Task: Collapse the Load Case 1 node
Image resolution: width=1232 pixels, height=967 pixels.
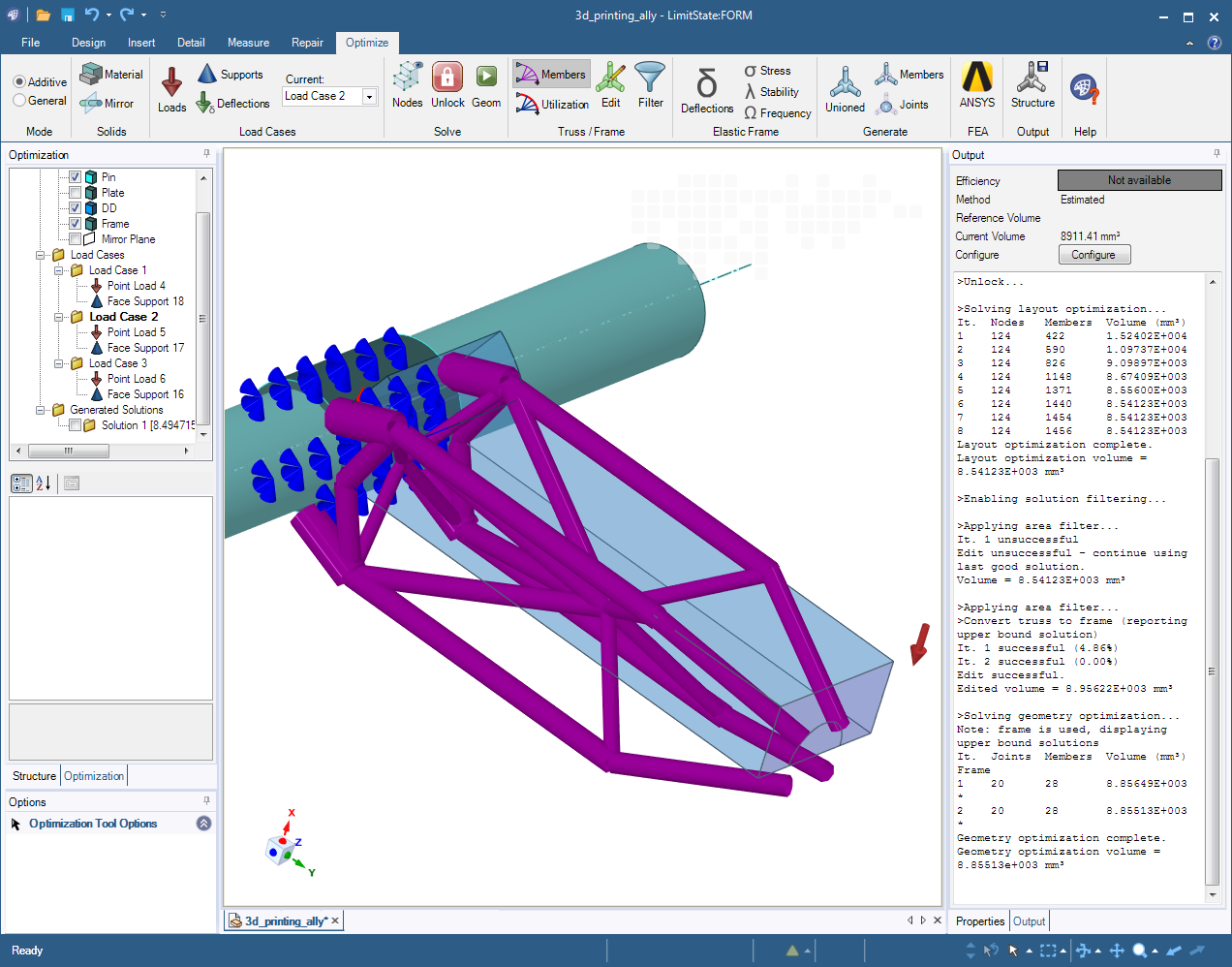Action: pos(59,270)
